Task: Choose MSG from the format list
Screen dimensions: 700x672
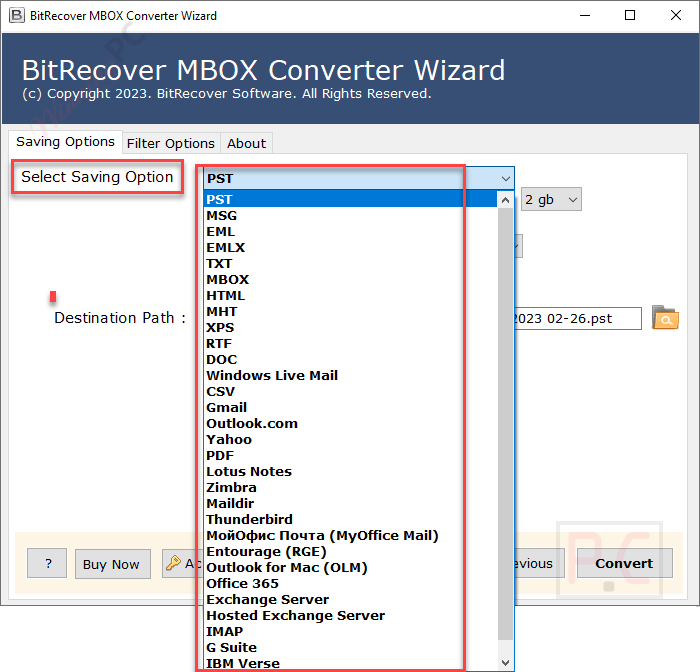Action: click(350, 215)
